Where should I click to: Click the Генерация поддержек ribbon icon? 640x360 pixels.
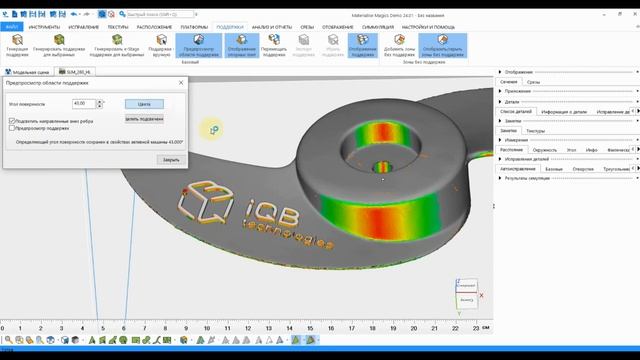[x=17, y=45]
